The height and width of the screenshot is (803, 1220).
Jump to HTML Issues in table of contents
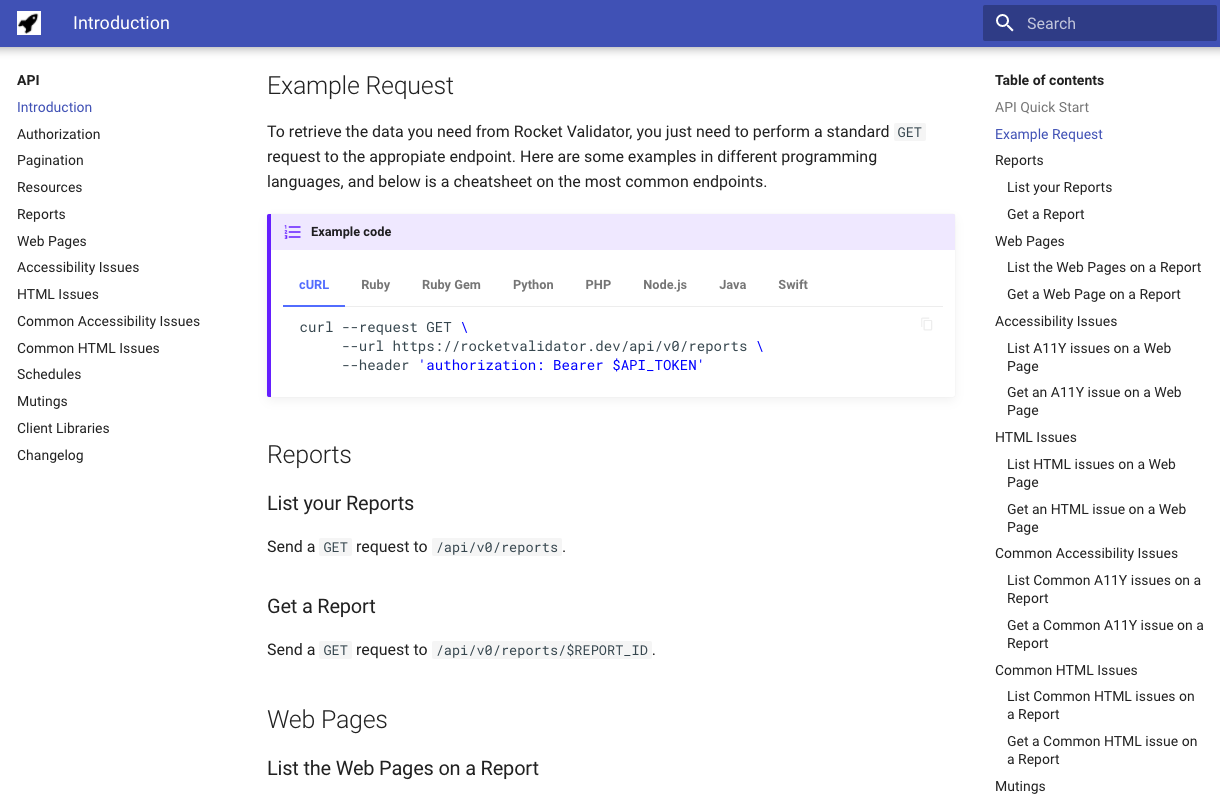coord(1036,437)
